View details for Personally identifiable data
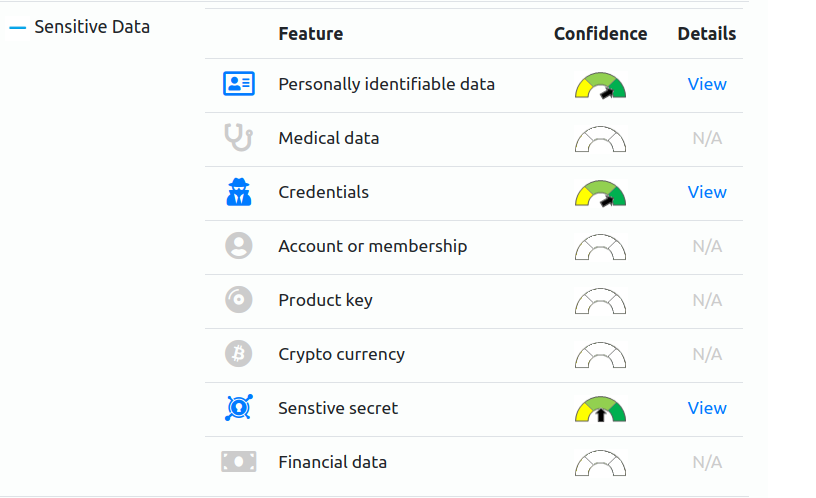This screenshot has width=816, height=498. [707, 84]
